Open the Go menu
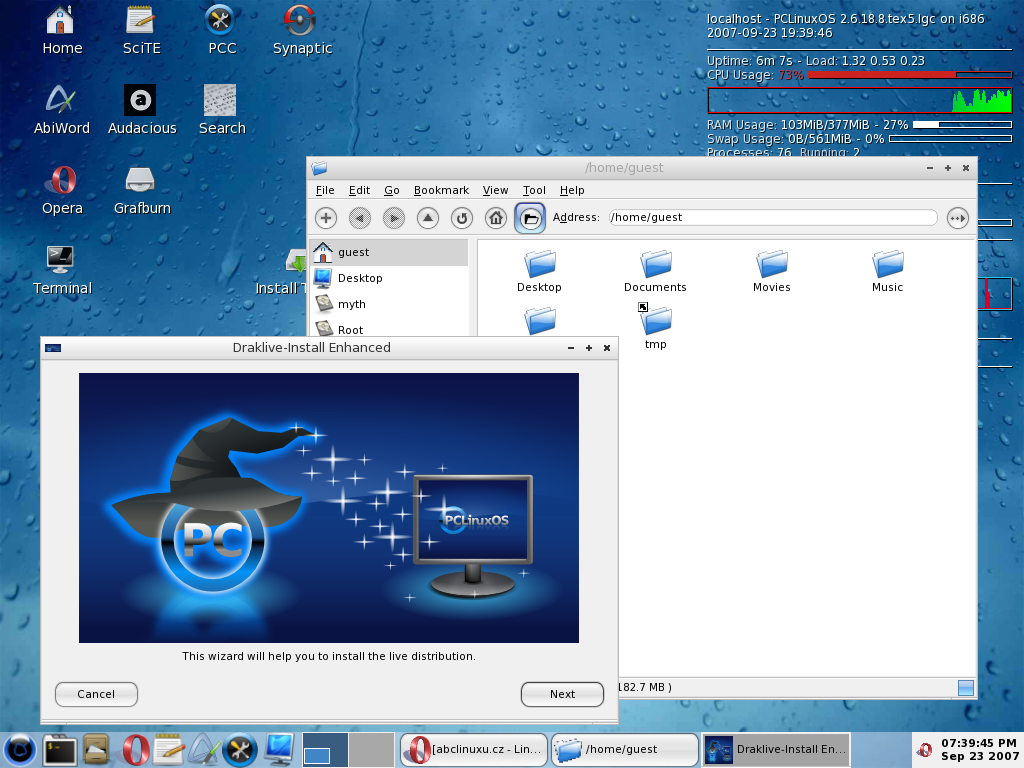1024x768 pixels. pos(392,190)
